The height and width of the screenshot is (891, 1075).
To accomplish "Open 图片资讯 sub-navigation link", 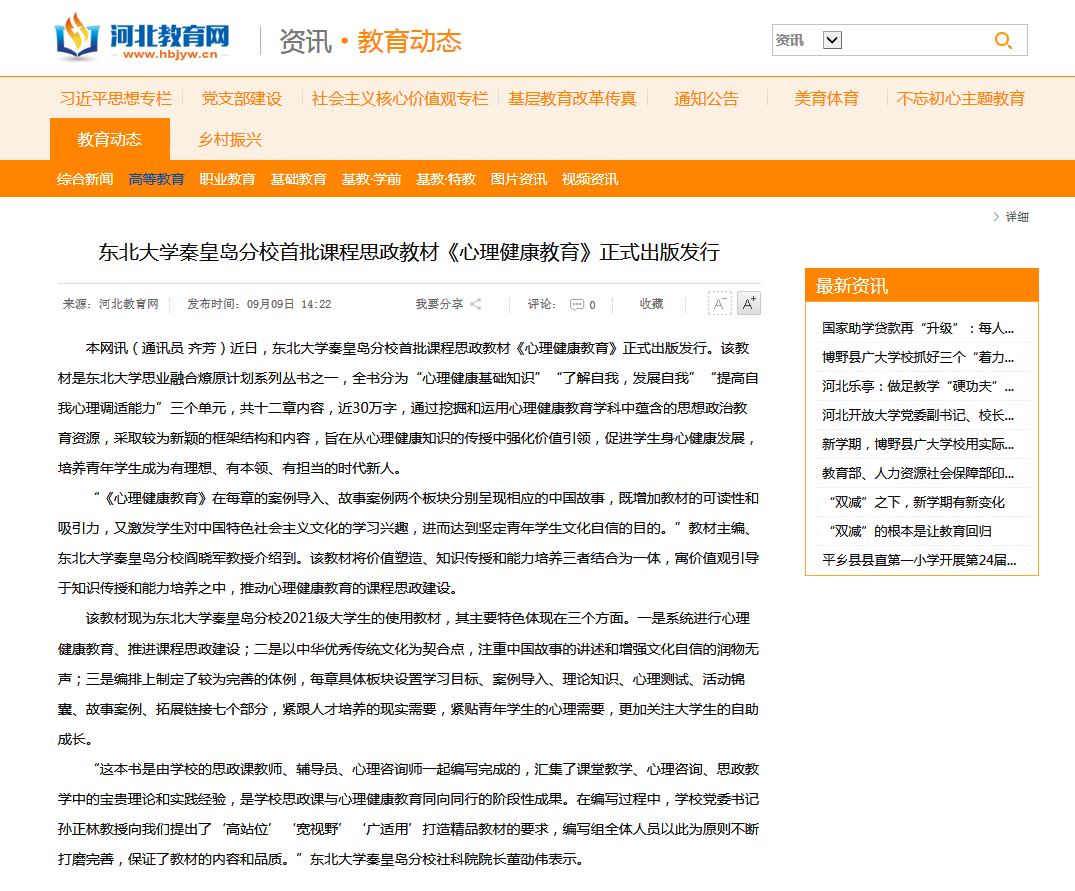I will coord(519,180).
